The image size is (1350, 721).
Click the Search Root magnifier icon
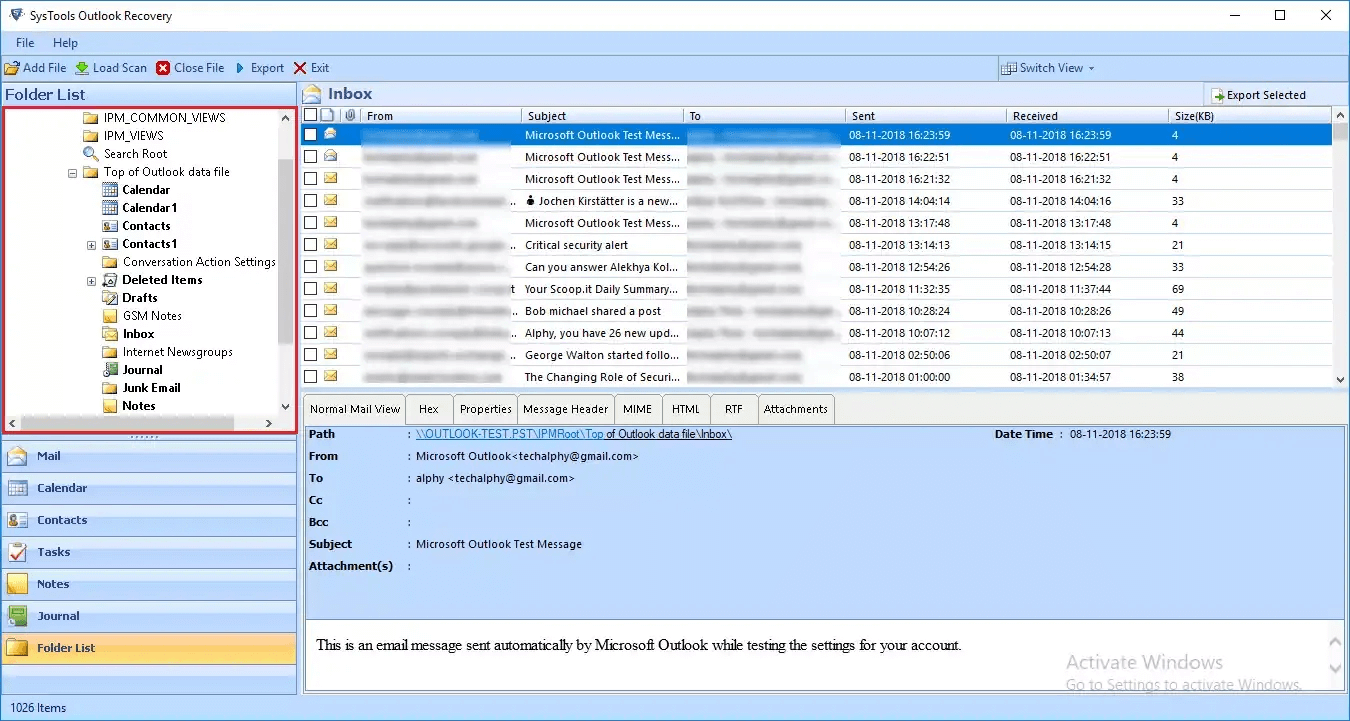[90, 154]
